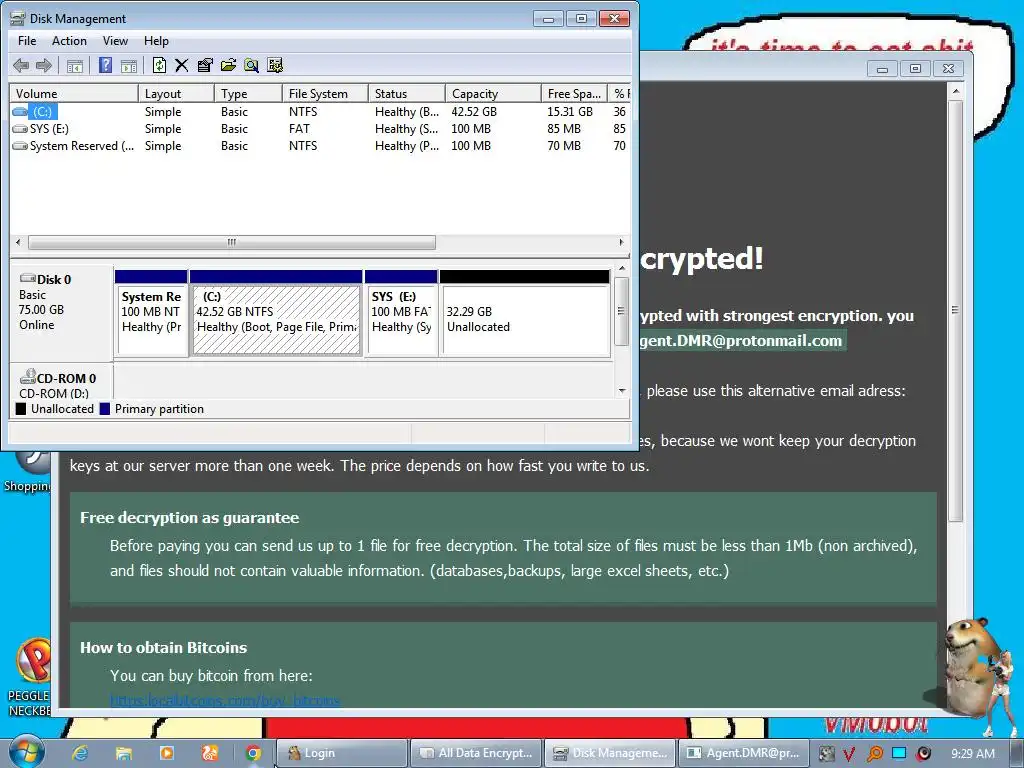
Task: Sort by the Type column header
Action: (248, 93)
